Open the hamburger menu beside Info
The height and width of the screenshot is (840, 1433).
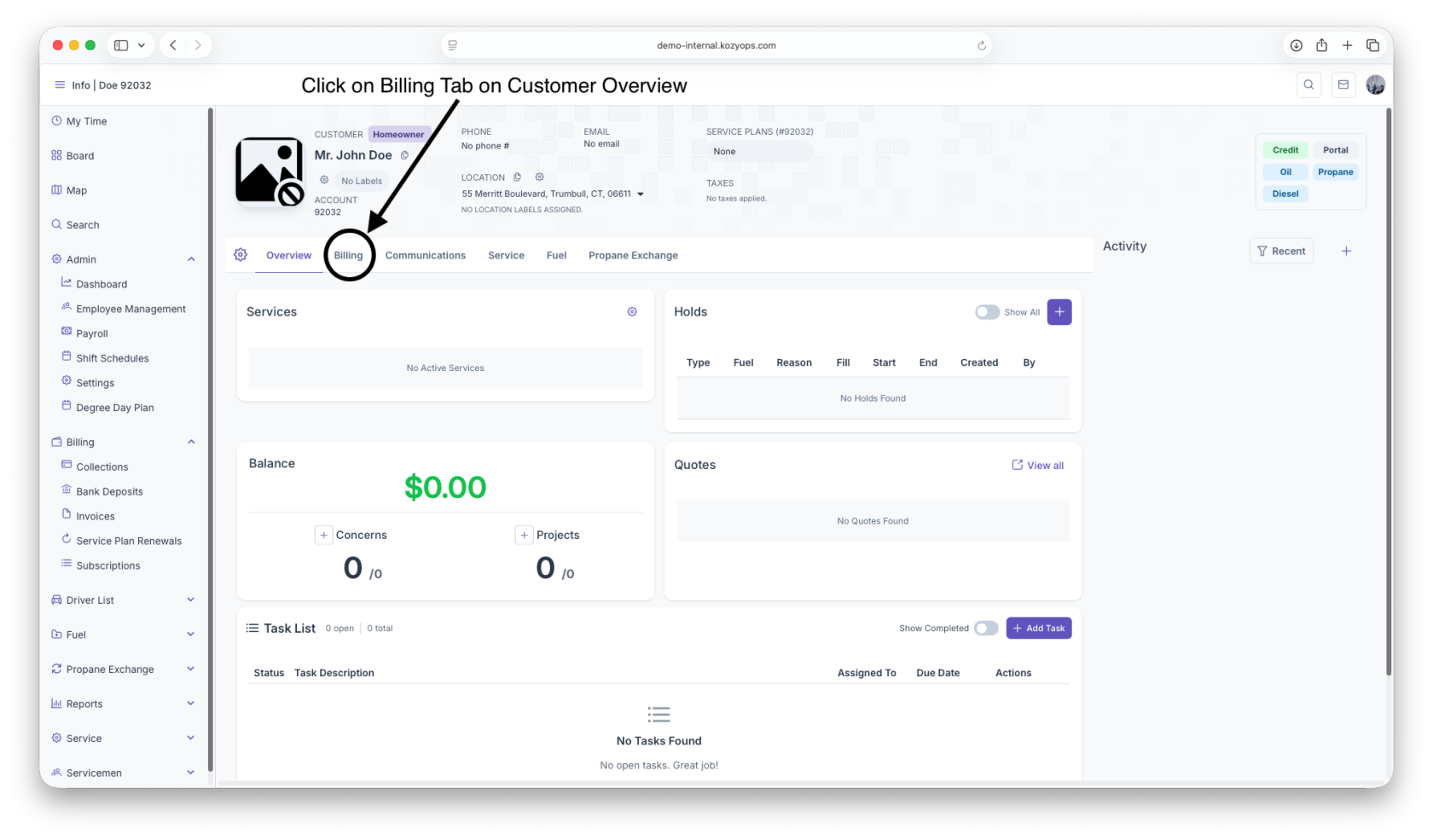[x=60, y=85]
